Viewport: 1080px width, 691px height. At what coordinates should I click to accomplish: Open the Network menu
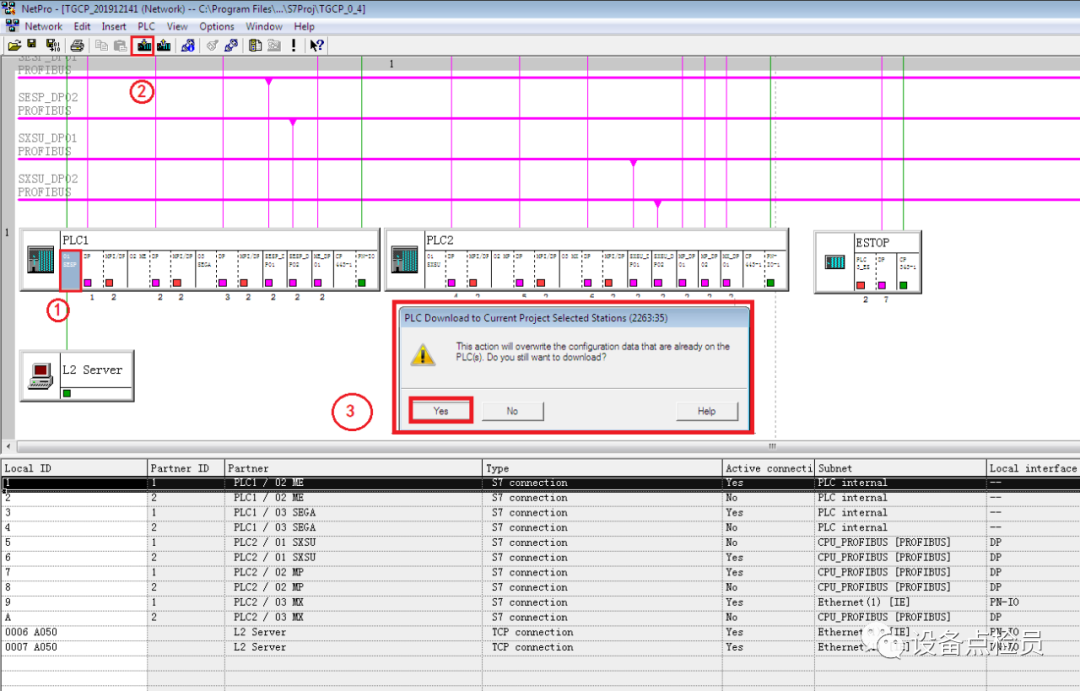(43, 26)
